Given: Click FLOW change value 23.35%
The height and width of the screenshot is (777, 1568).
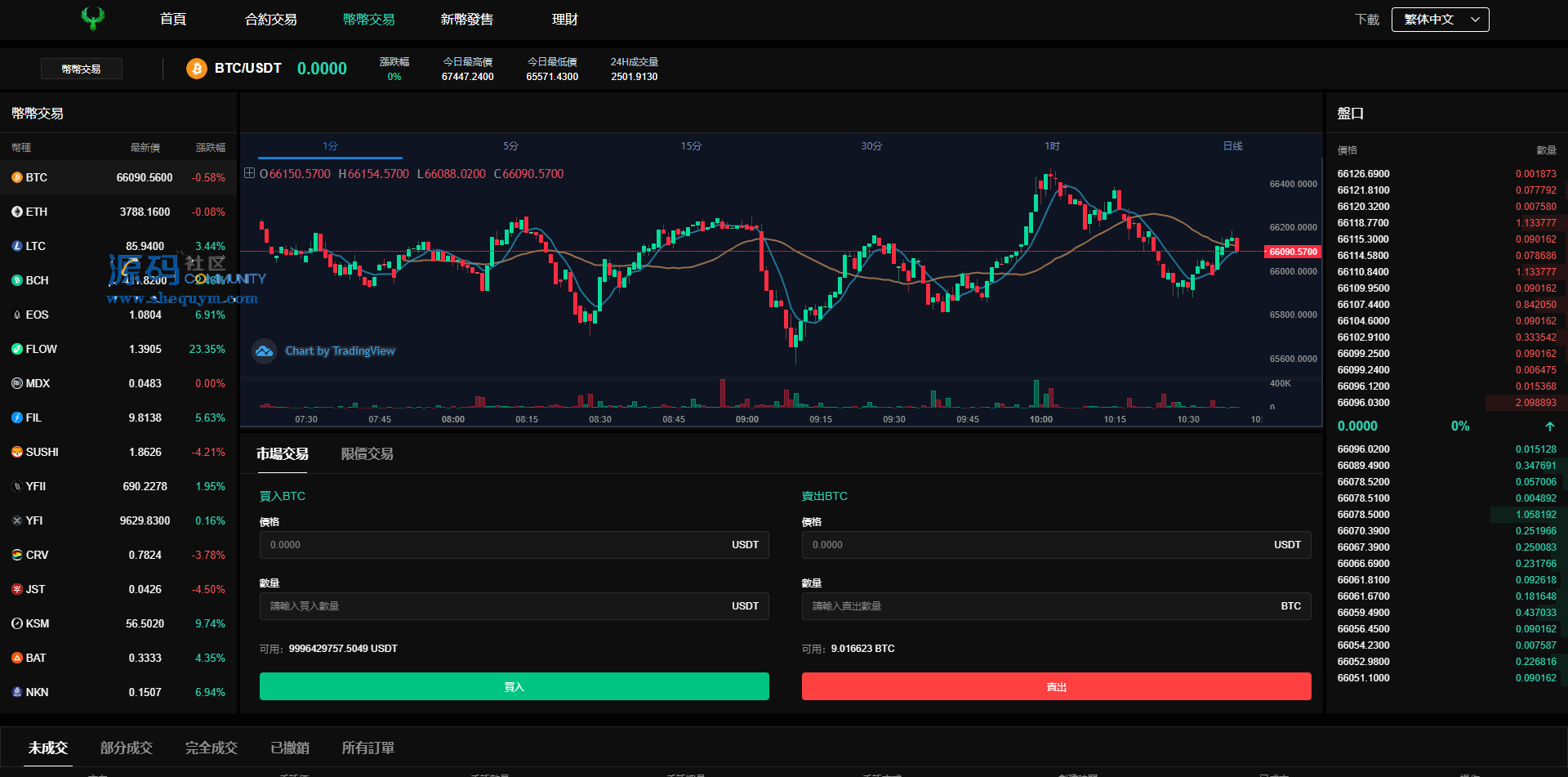Looking at the screenshot, I should point(207,349).
